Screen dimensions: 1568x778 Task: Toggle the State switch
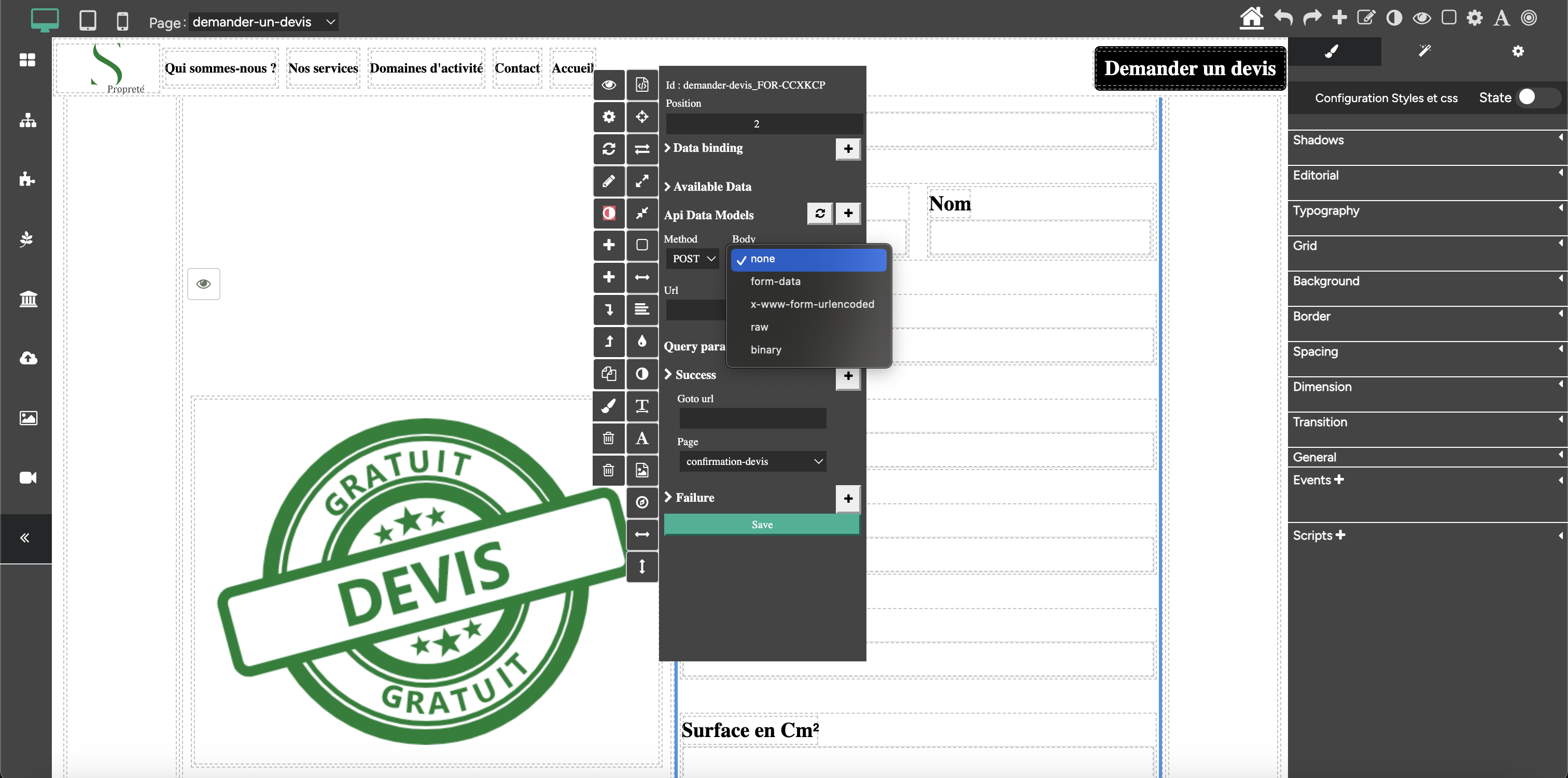[1538, 97]
